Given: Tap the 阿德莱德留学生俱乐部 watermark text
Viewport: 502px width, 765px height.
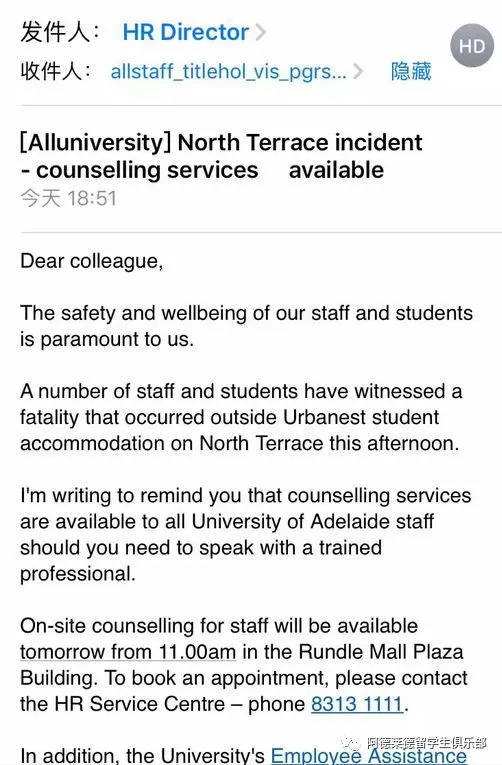Looking at the screenshot, I should point(427,744).
